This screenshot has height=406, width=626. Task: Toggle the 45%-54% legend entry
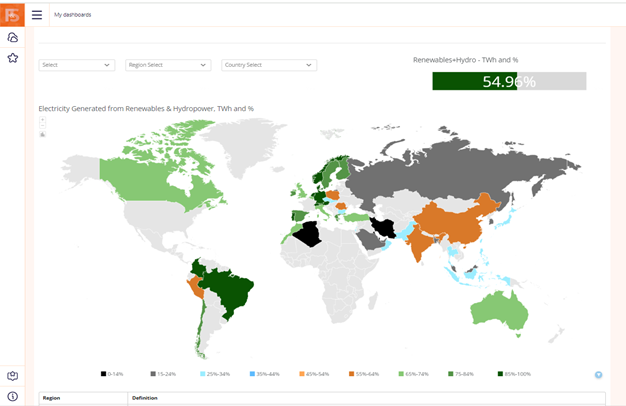314,374
